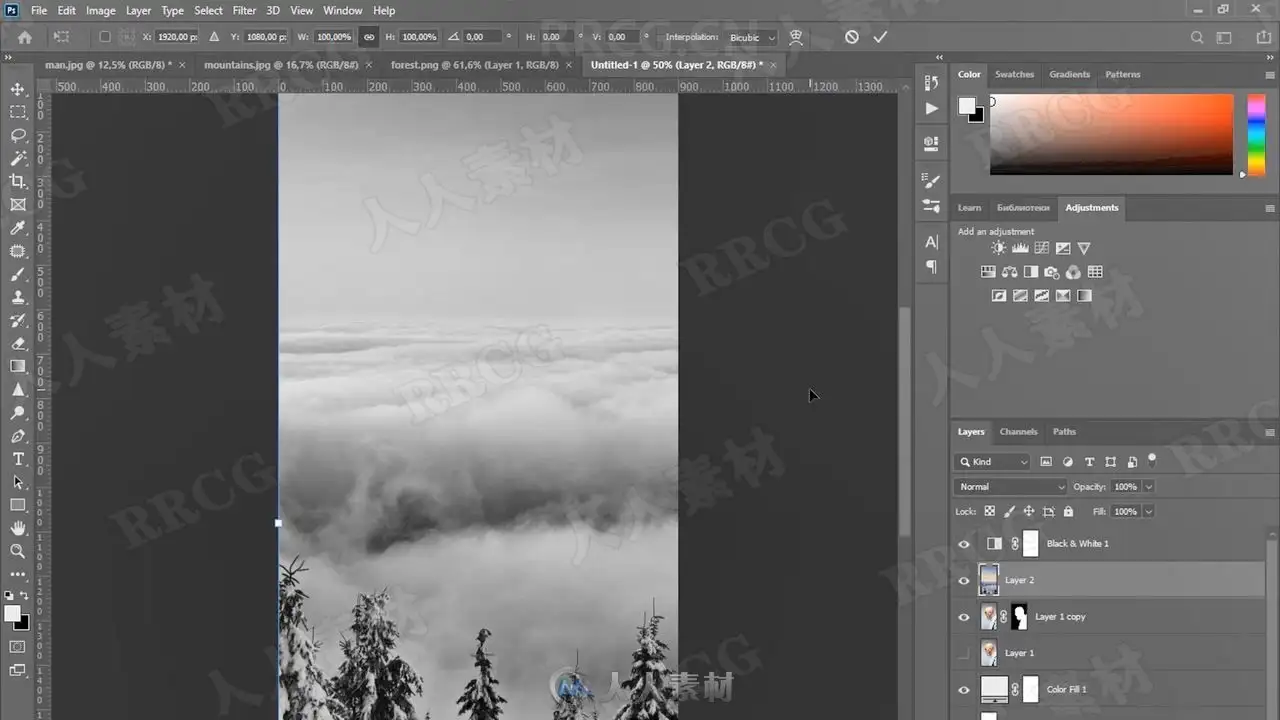Toggle the reference point checkbox
The width and height of the screenshot is (1280, 720).
tap(105, 37)
